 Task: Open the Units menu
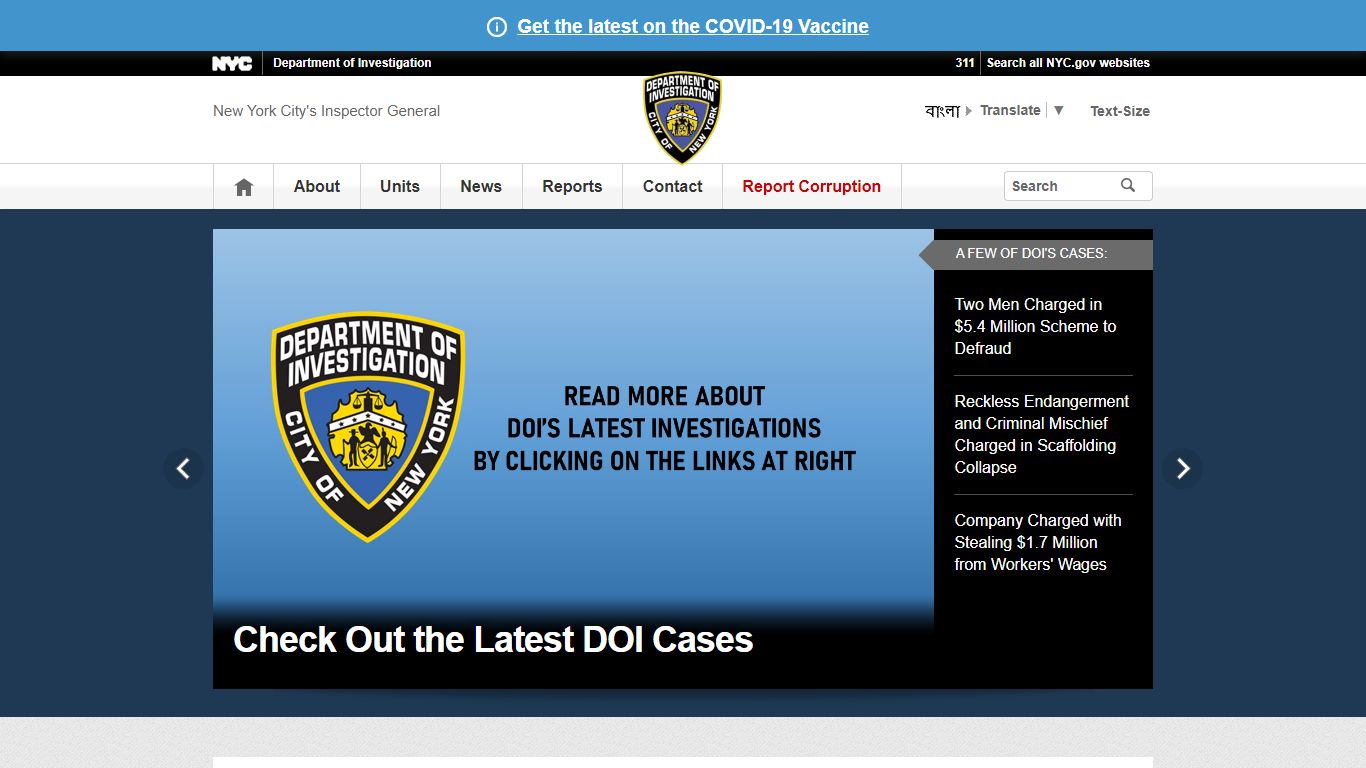(400, 186)
